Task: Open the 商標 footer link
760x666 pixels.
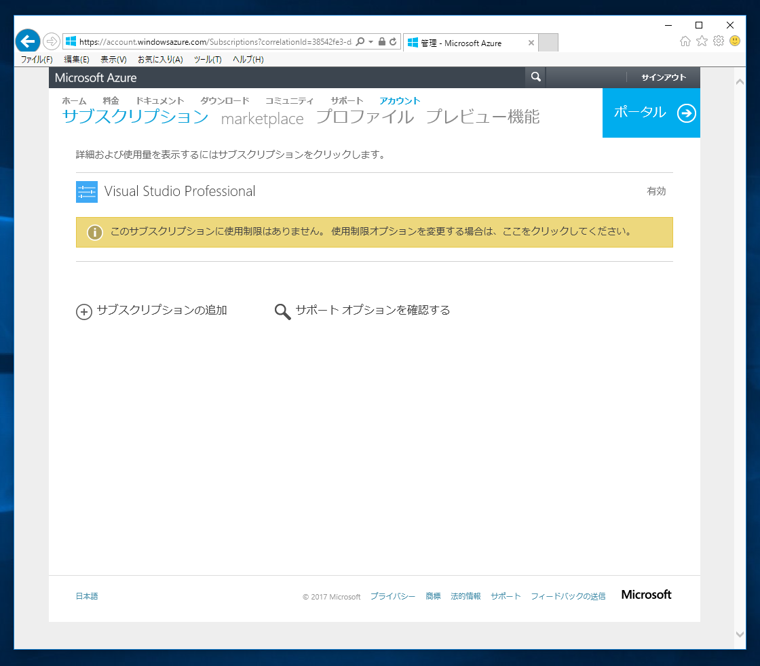Action: coord(433,596)
